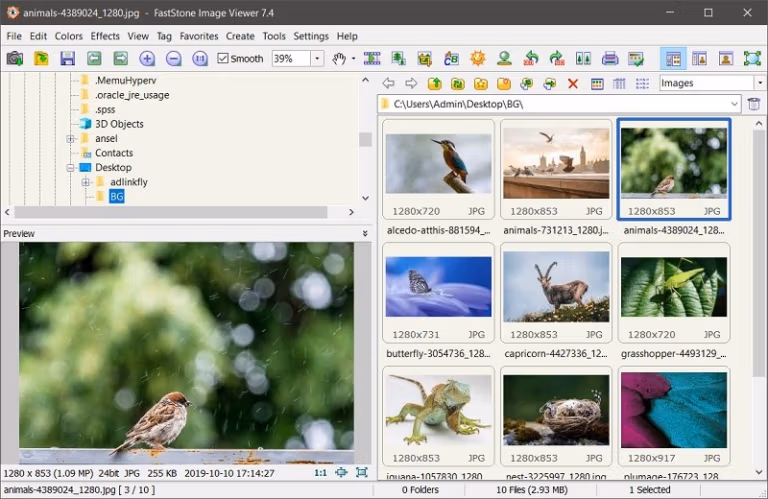This screenshot has height=499, width=768.
Task: Go to next image with green right arrow
Action: 120,59
